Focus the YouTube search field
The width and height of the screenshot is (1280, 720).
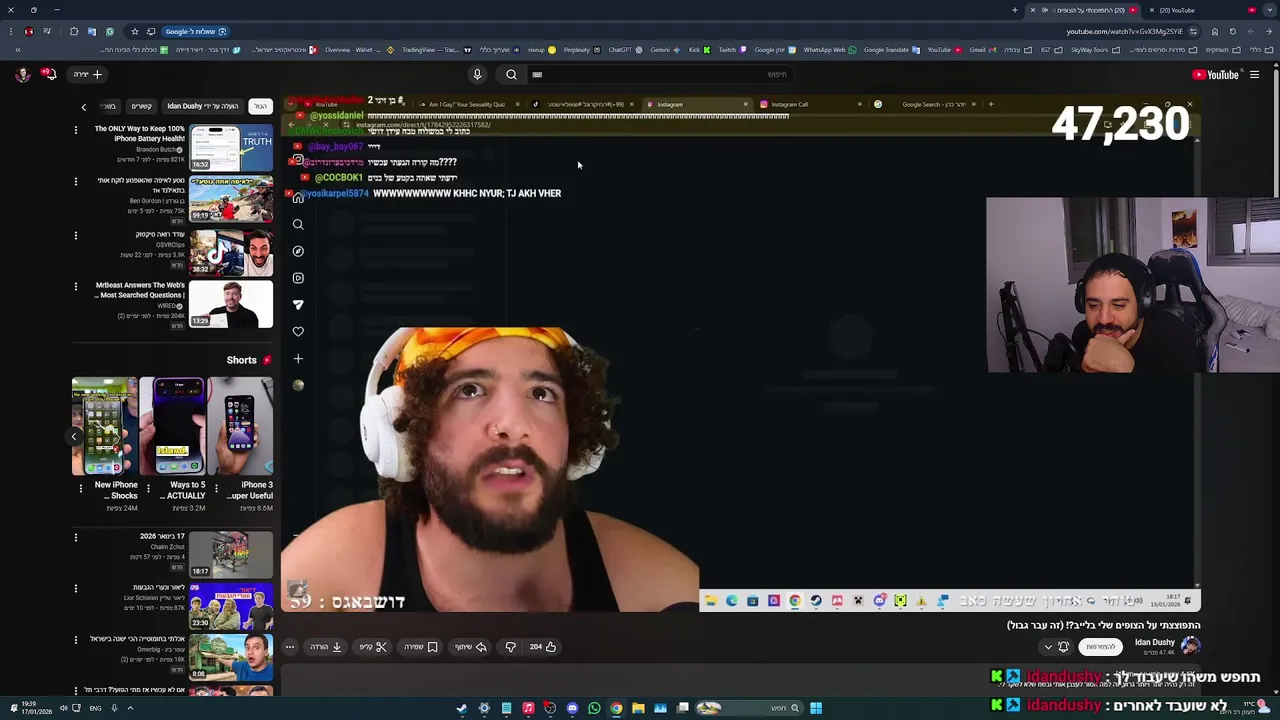660,74
